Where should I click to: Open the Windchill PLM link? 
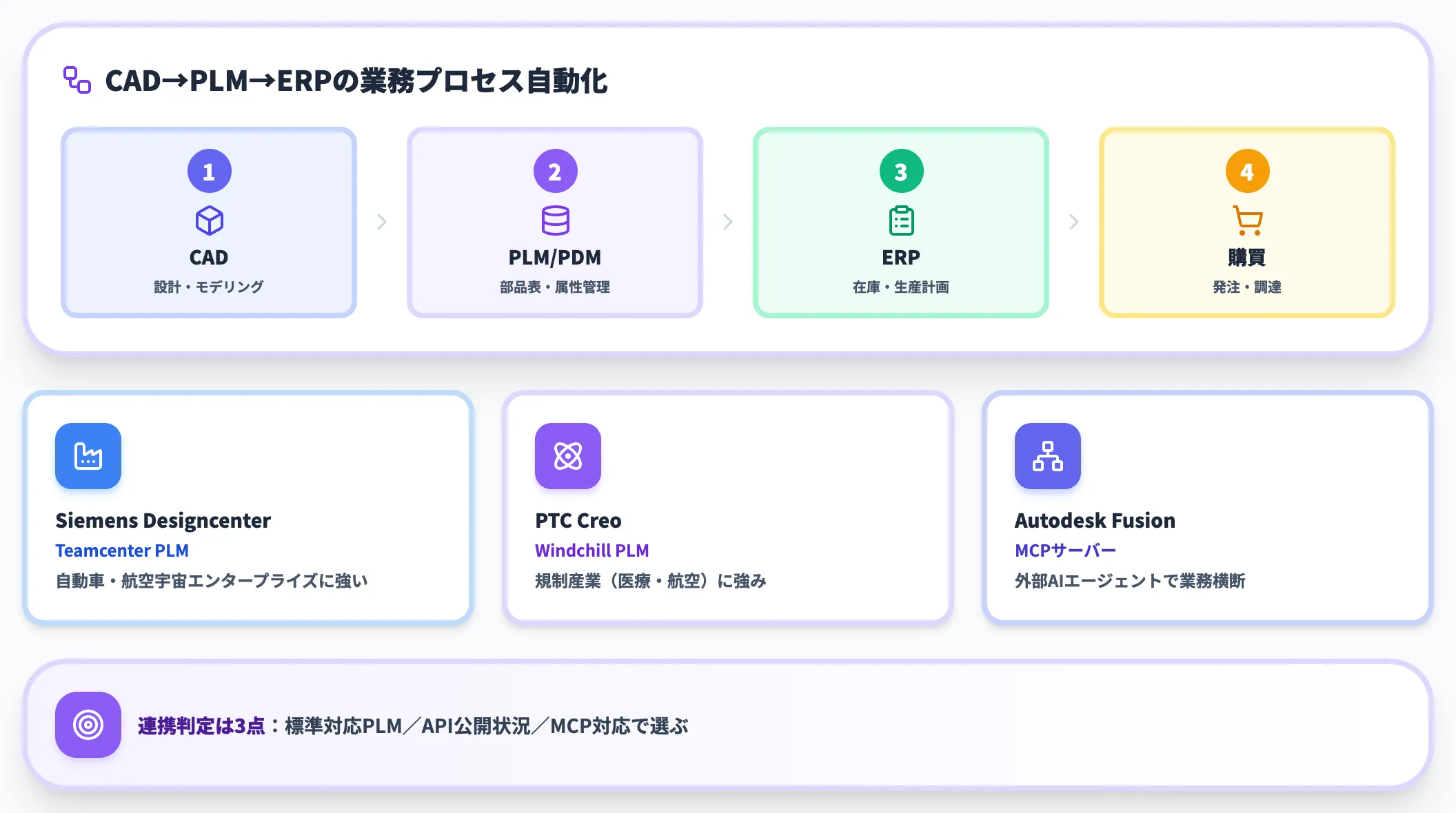592,550
